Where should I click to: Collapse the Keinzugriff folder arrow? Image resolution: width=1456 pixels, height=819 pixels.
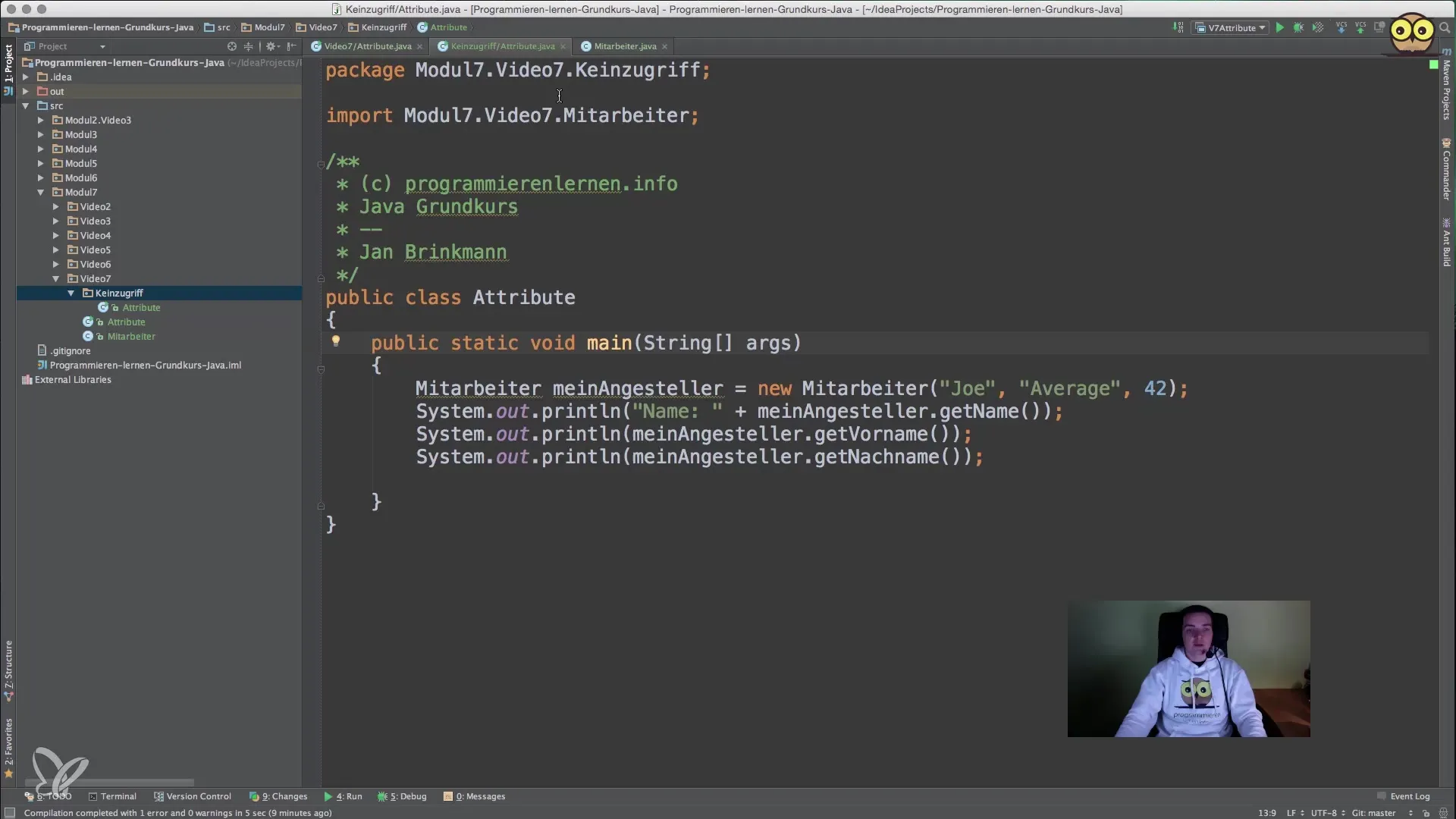coord(71,293)
